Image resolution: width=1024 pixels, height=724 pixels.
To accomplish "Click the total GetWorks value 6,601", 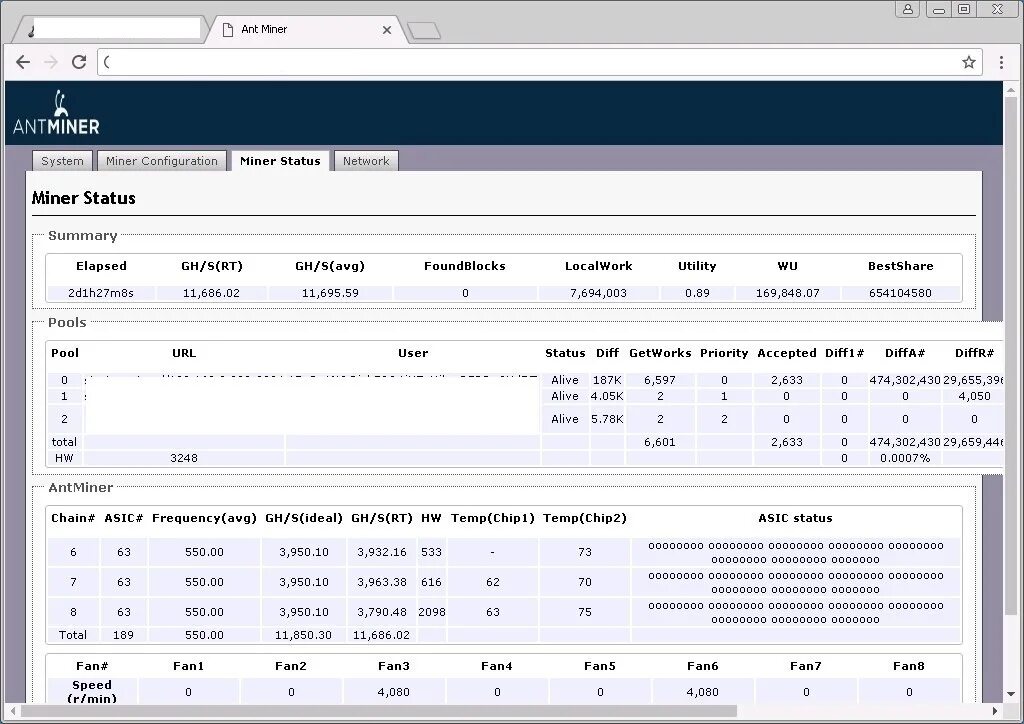I will (x=660, y=442).
